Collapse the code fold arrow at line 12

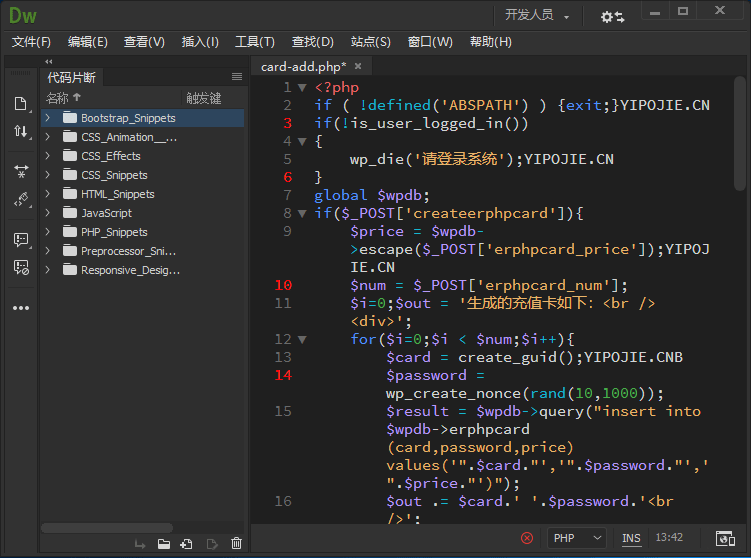click(x=302, y=339)
